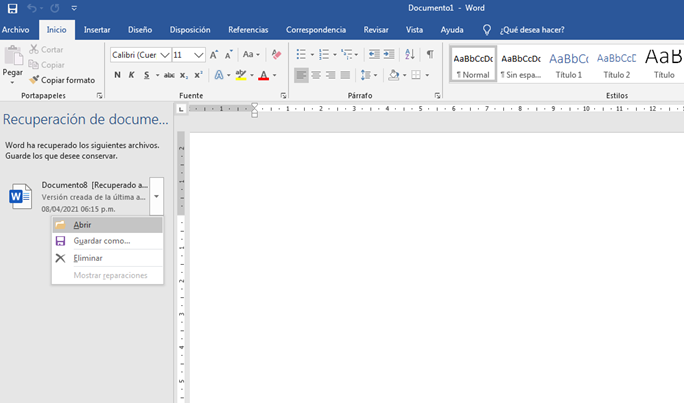Expand the Pegar options arrow
Image resolution: width=684 pixels, height=403 pixels.
tap(13, 82)
